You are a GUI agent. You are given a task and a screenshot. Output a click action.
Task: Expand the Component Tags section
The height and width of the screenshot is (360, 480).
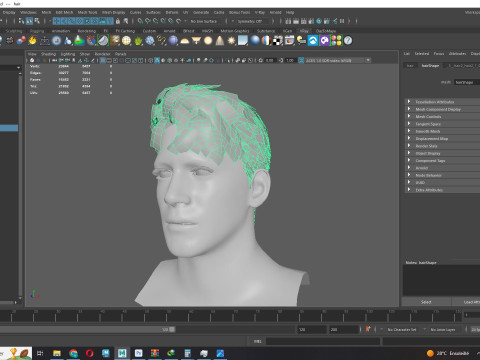pyautogui.click(x=442, y=160)
